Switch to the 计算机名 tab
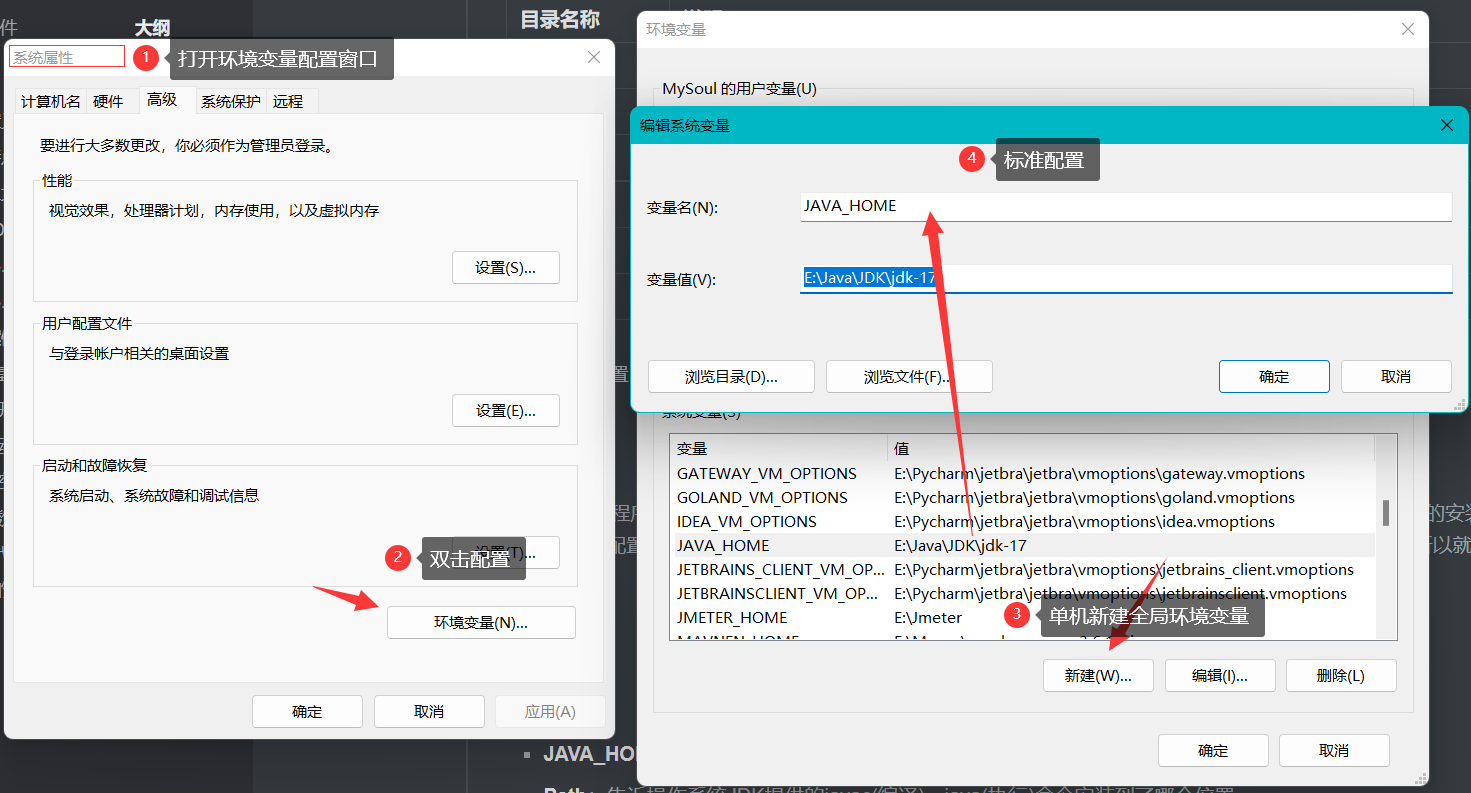This screenshot has height=793, width=1471. (x=50, y=101)
